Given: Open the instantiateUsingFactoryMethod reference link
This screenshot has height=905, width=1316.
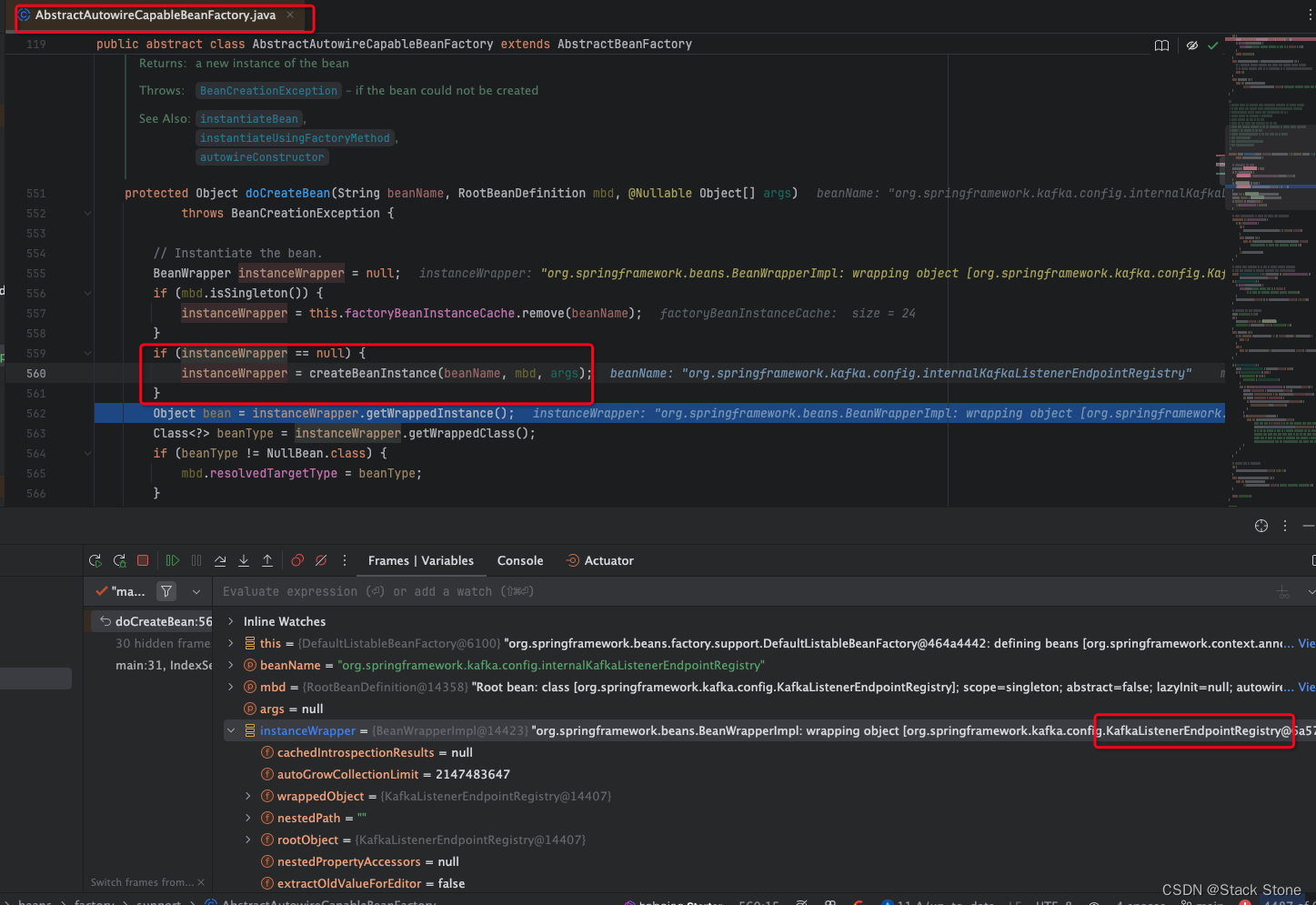Looking at the screenshot, I should point(295,138).
